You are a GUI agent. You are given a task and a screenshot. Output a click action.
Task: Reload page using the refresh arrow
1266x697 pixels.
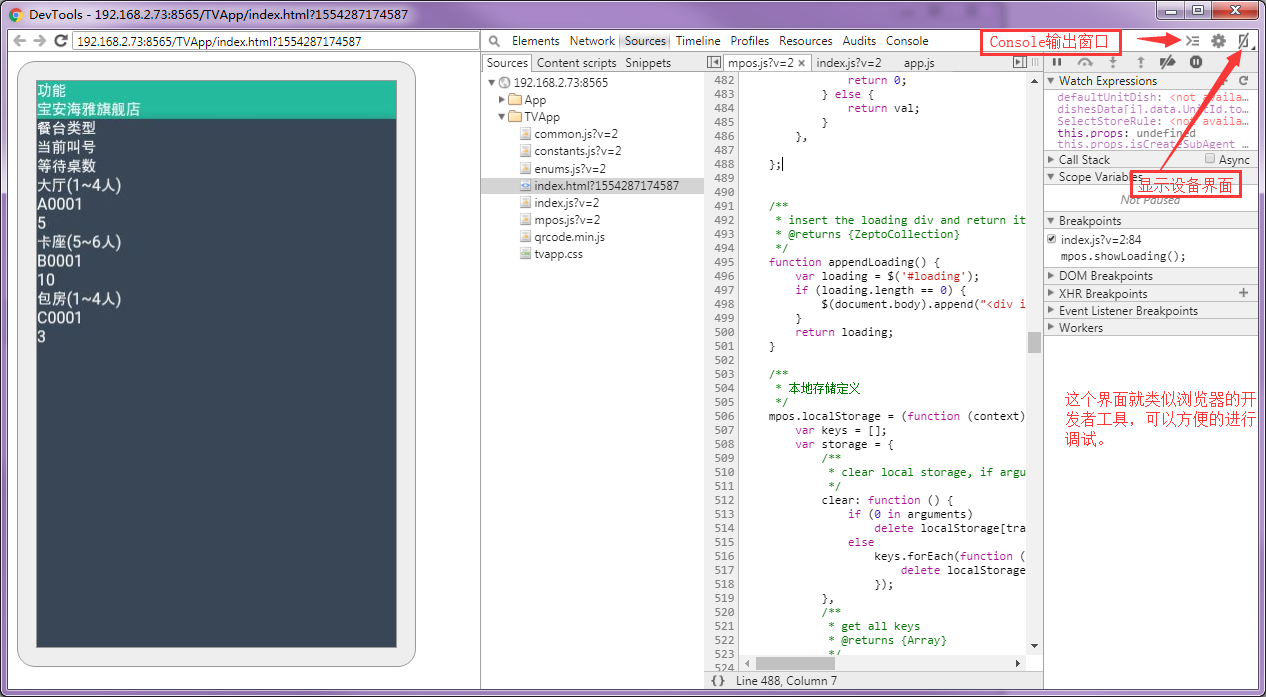point(60,41)
